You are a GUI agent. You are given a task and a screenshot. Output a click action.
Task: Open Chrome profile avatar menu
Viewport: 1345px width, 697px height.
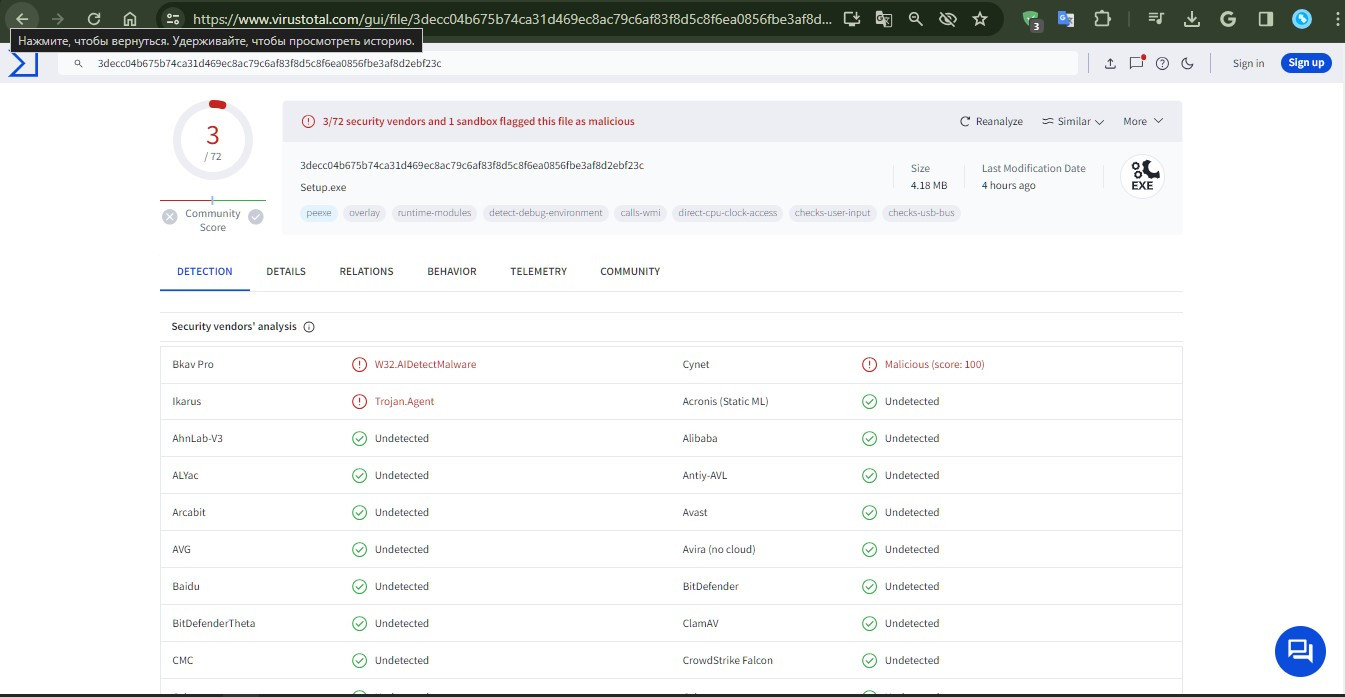pyautogui.click(x=1301, y=19)
